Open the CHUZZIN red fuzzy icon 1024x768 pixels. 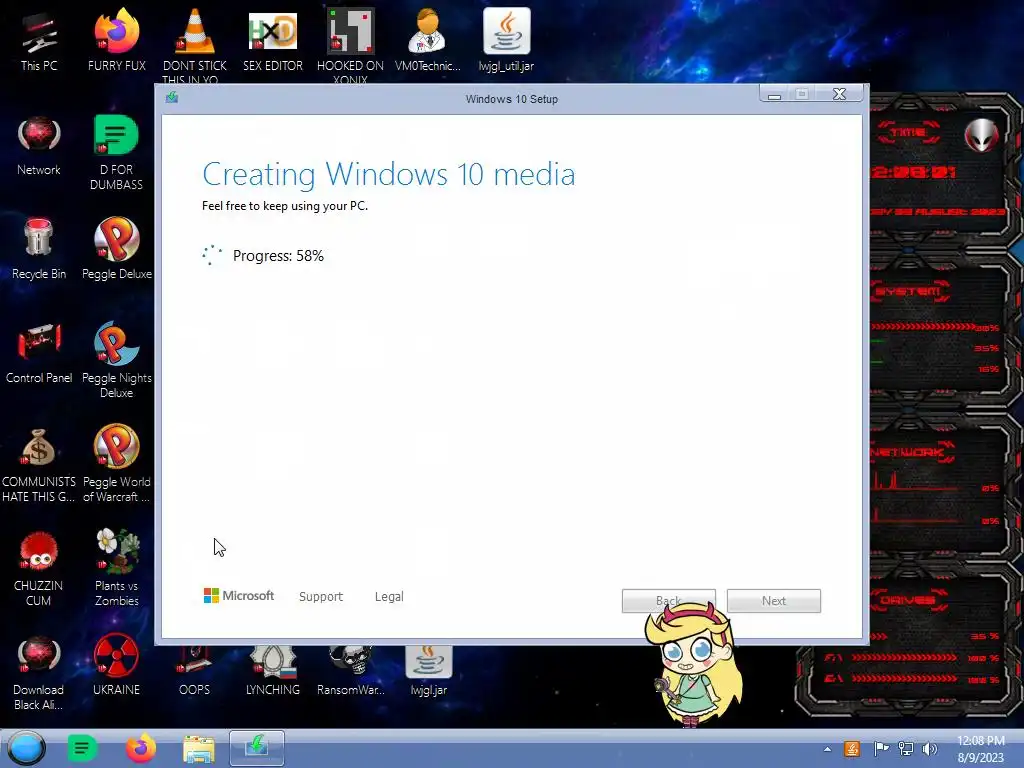click(x=39, y=569)
